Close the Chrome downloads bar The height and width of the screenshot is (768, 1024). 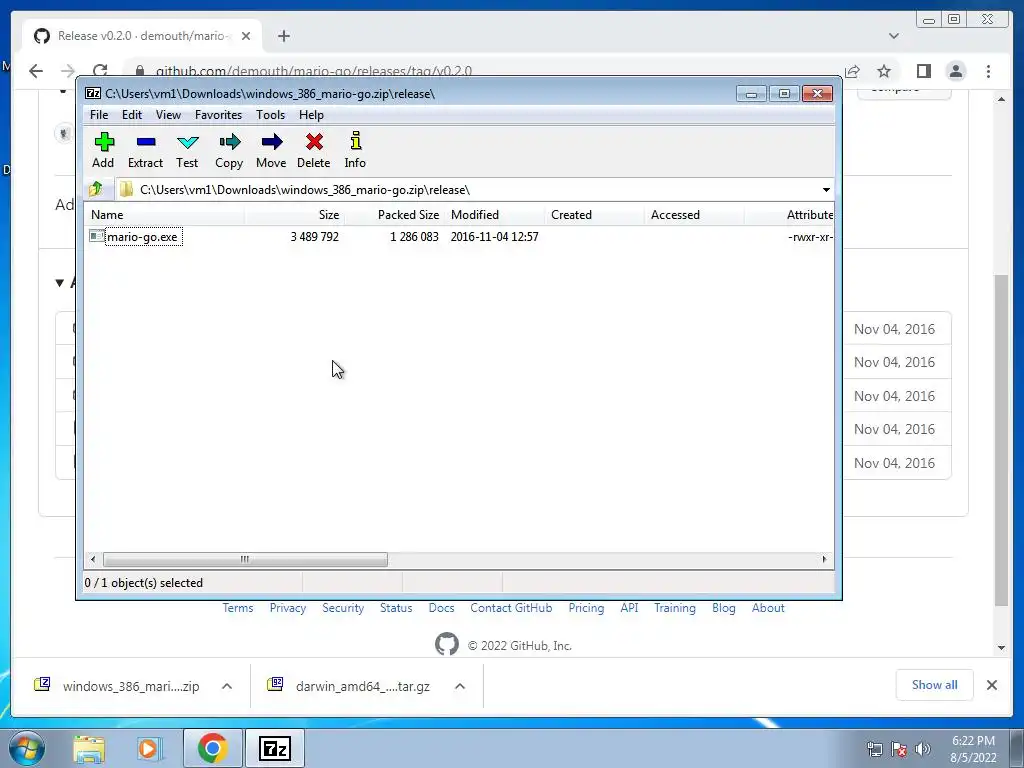tap(991, 685)
